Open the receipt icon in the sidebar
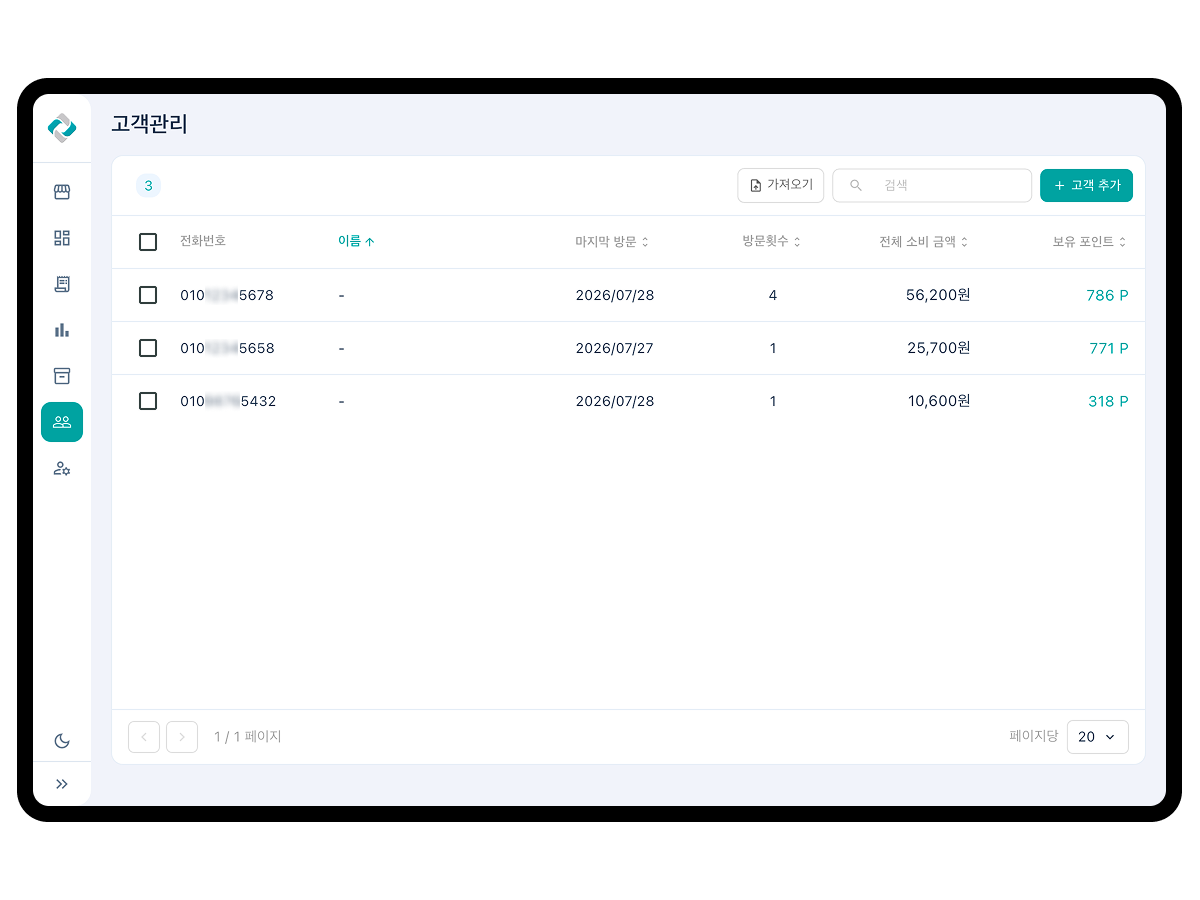Image resolution: width=1200 pixels, height=900 pixels. tap(62, 284)
